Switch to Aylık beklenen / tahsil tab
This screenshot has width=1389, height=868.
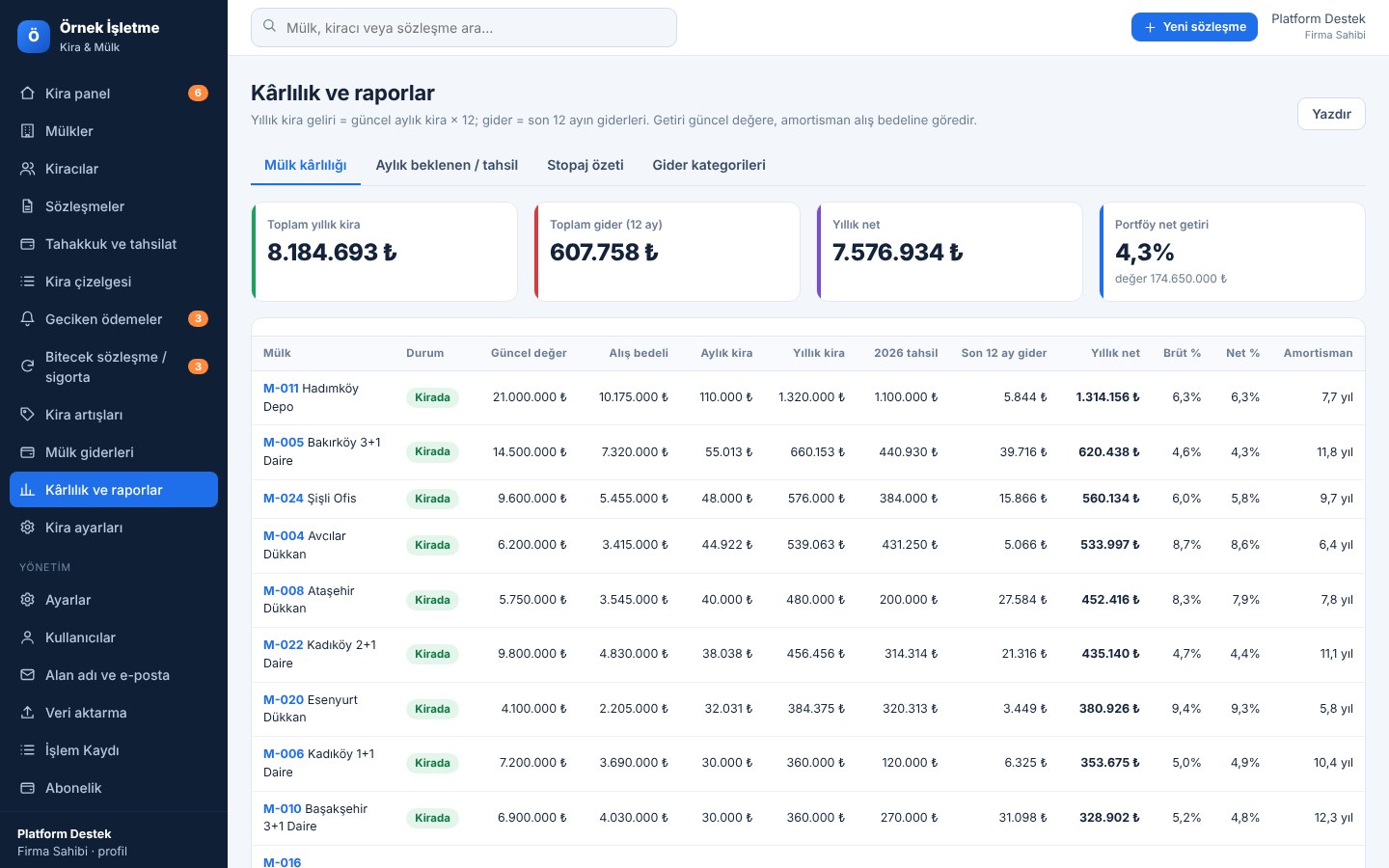pos(447,165)
